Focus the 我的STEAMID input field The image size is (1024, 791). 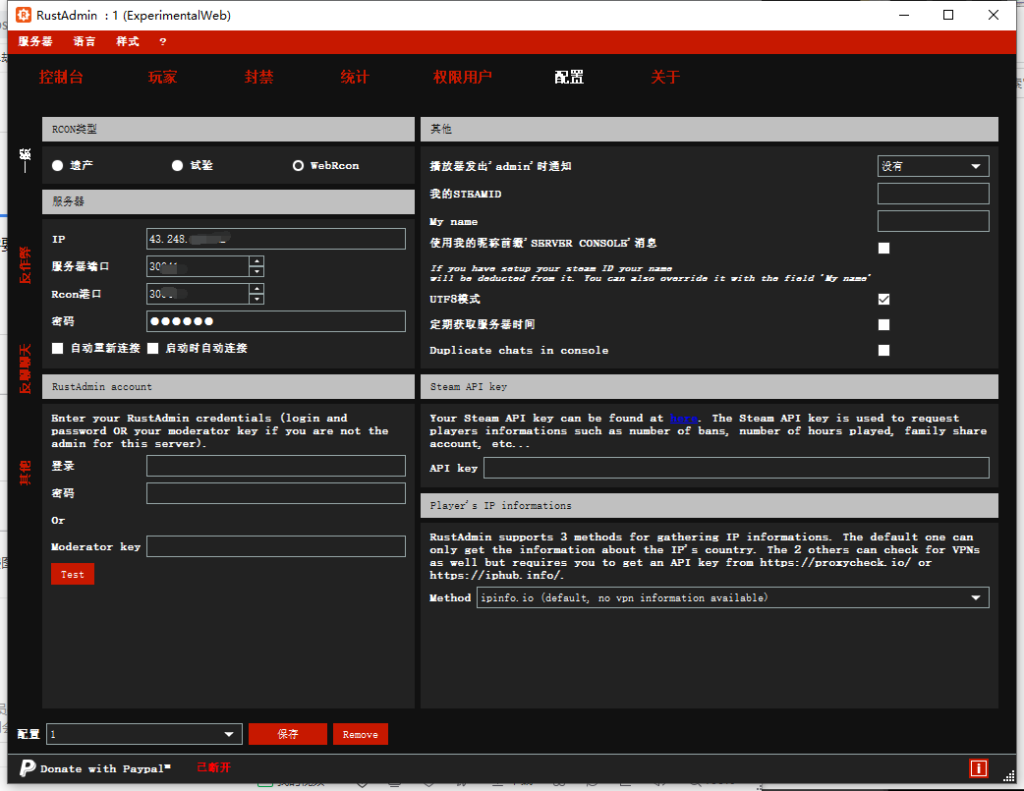click(933, 193)
